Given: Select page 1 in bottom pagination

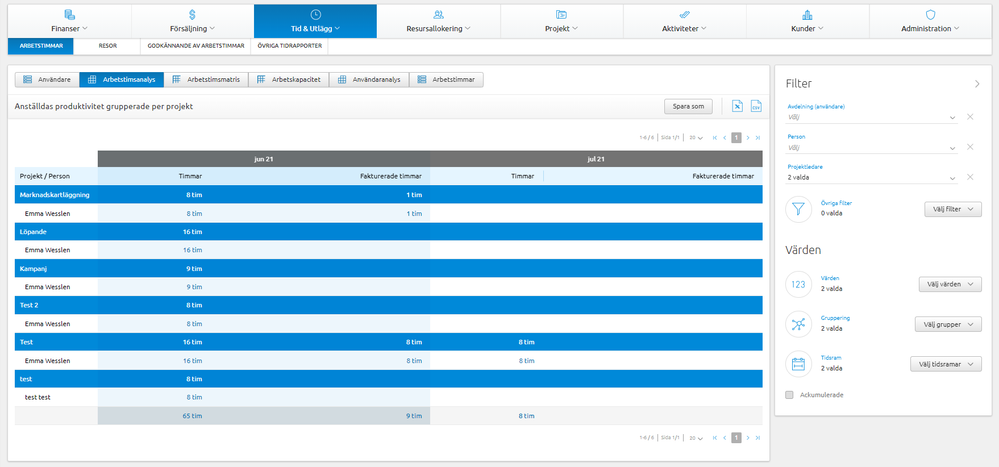Looking at the screenshot, I should (737, 438).
